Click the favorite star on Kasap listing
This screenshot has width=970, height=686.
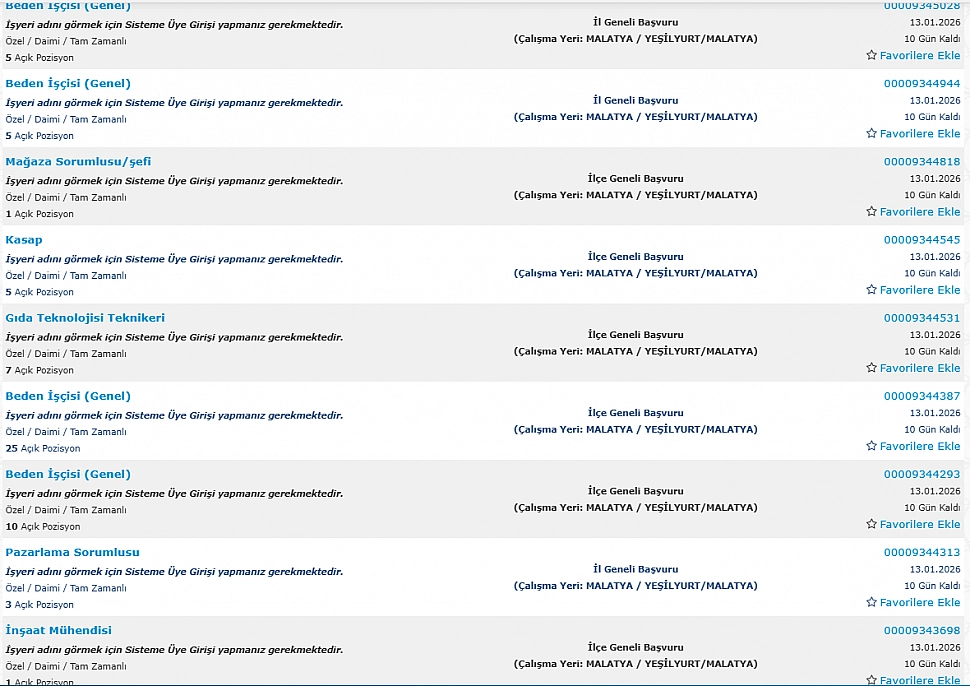tap(871, 290)
